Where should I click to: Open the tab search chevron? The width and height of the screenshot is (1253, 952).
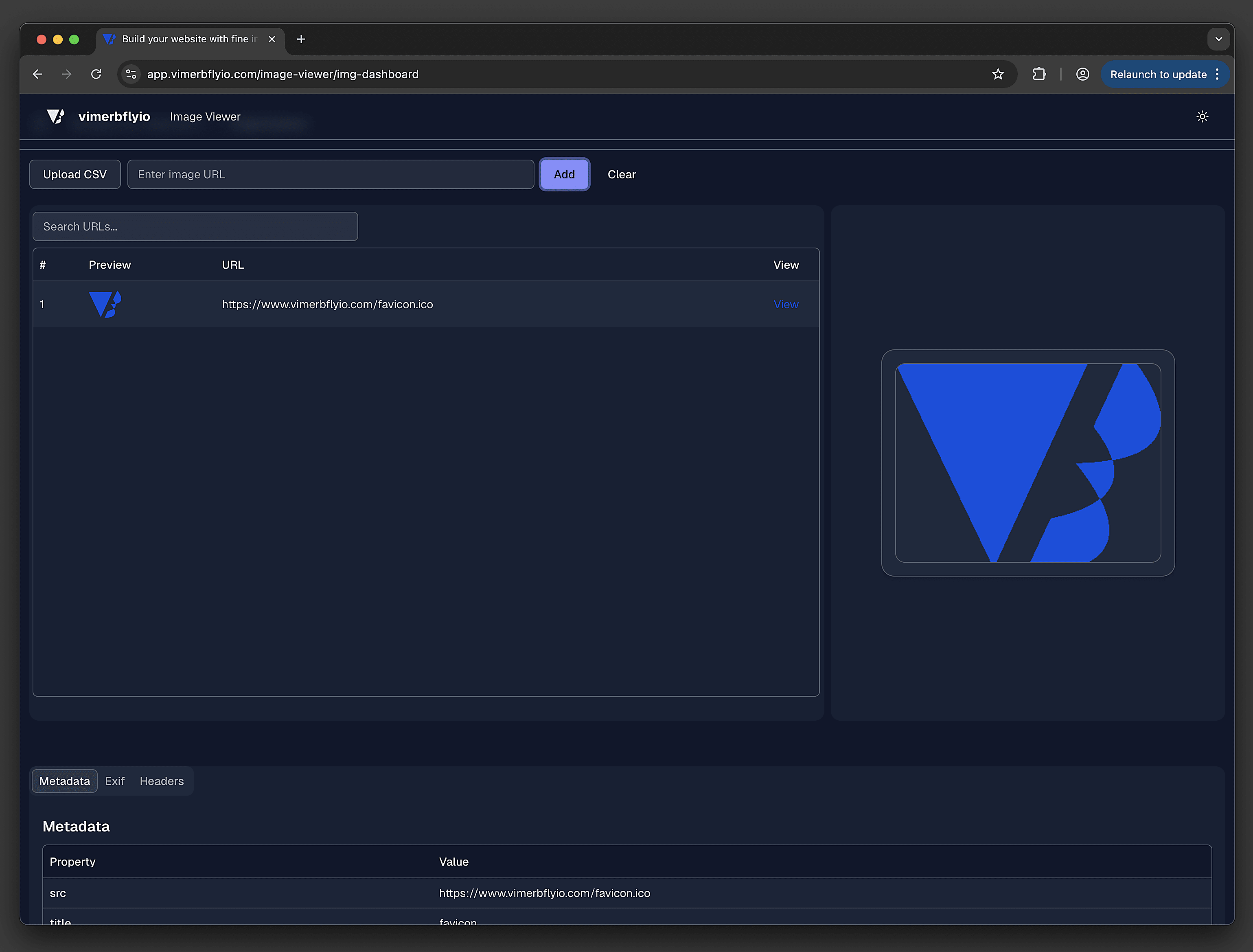click(x=1218, y=39)
